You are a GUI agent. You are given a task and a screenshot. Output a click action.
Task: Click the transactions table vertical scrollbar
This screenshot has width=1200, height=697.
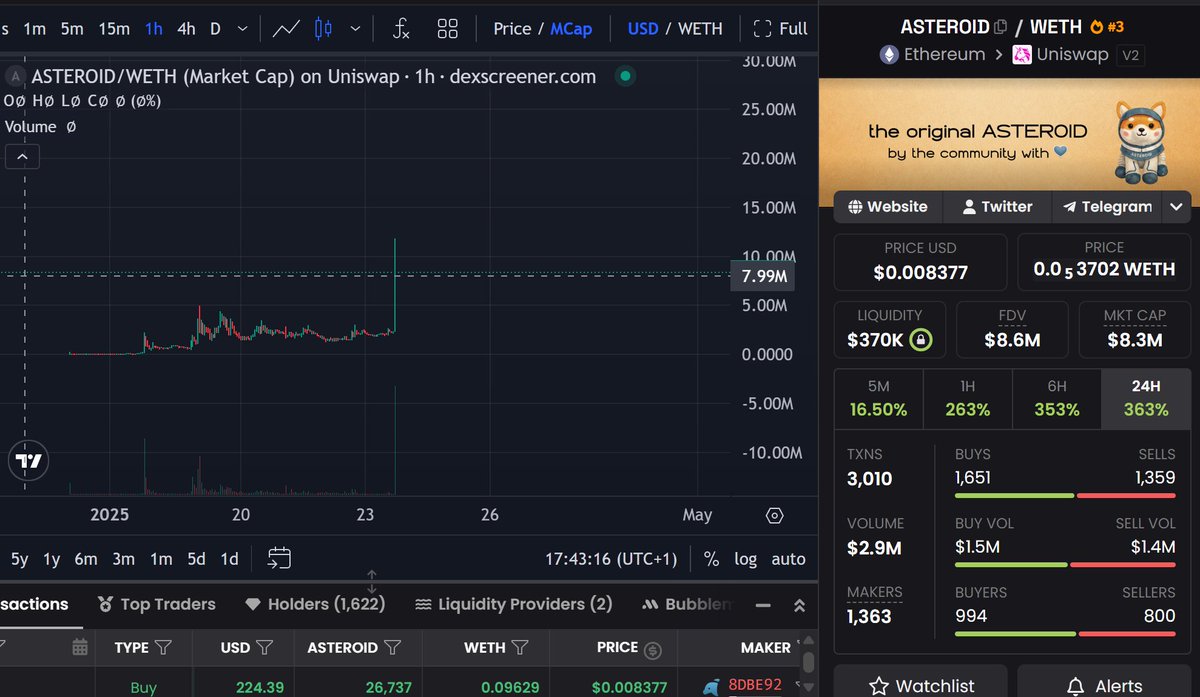click(808, 661)
